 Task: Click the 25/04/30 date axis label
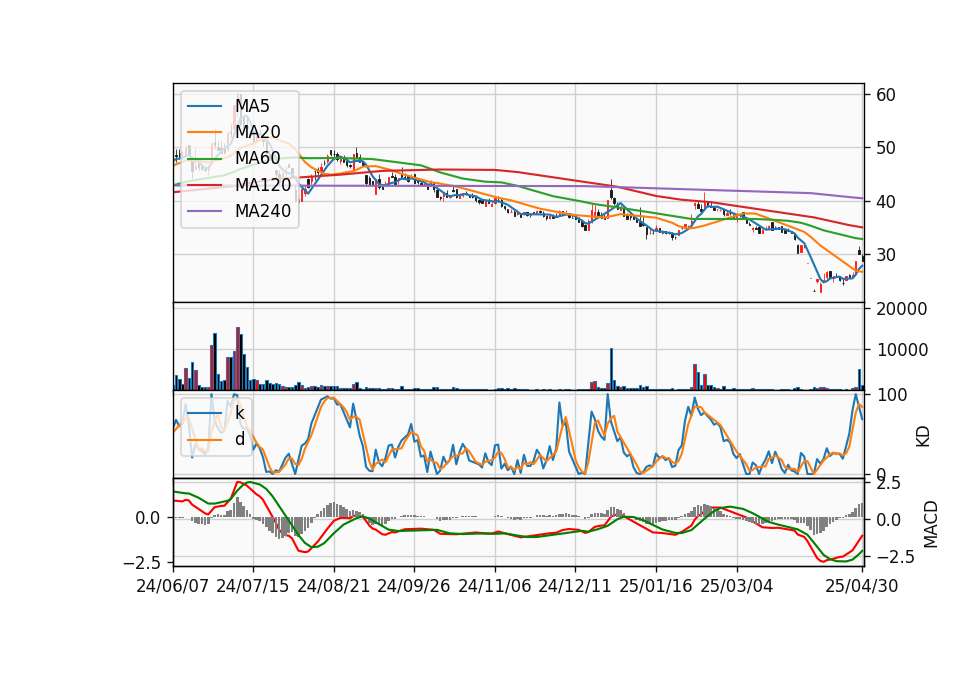coord(862,586)
